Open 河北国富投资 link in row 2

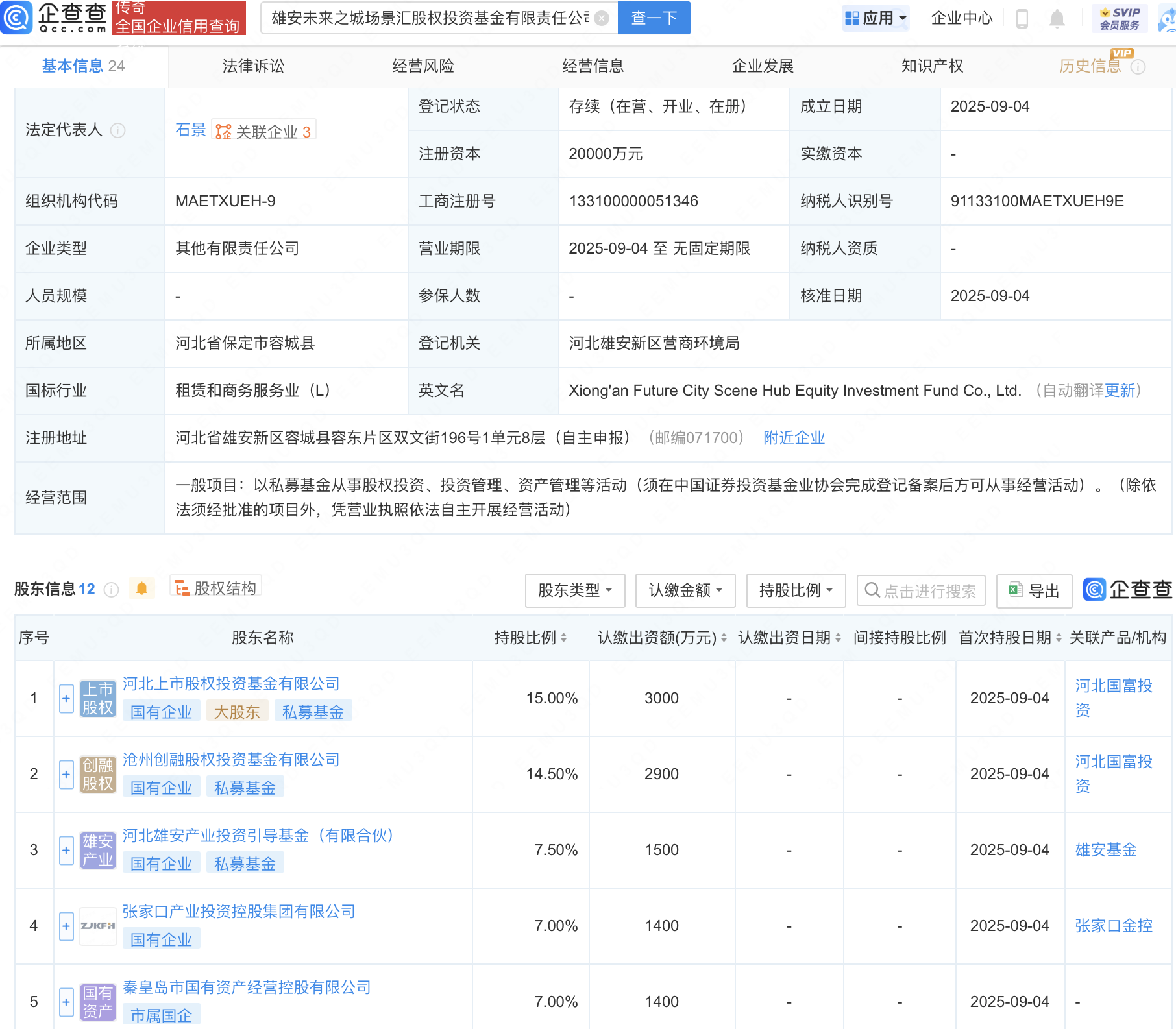[1114, 774]
